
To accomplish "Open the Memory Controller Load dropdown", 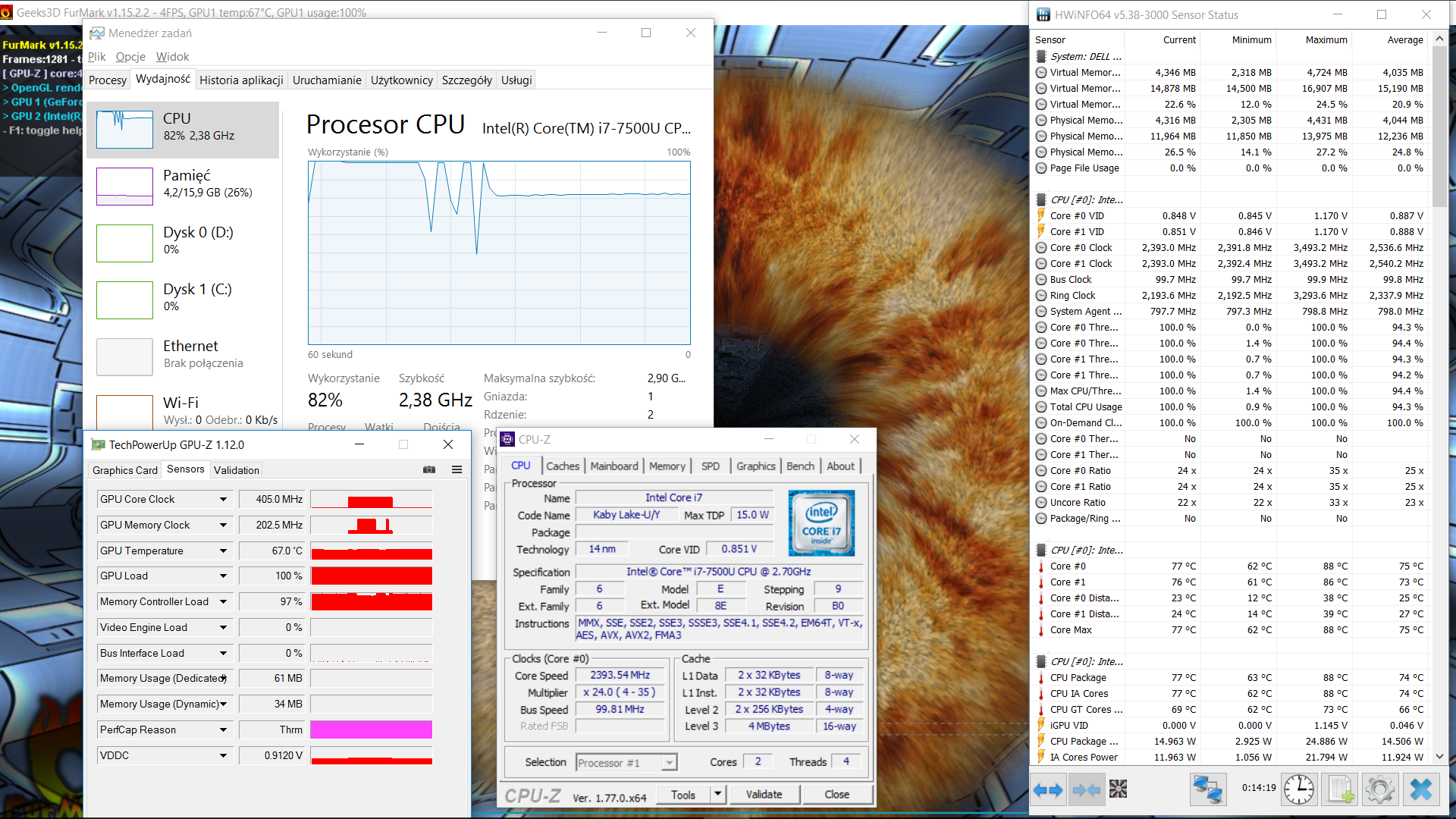I will 223,602.
